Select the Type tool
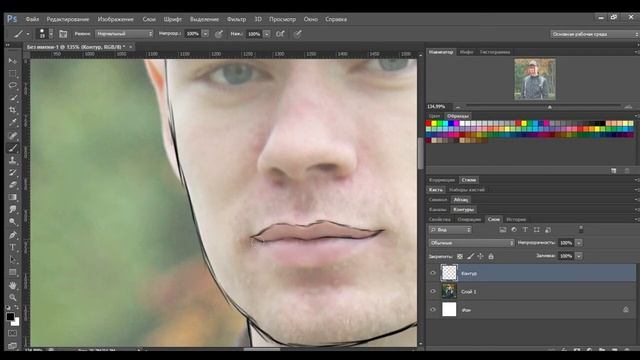The height and width of the screenshot is (360, 640). (x=13, y=247)
